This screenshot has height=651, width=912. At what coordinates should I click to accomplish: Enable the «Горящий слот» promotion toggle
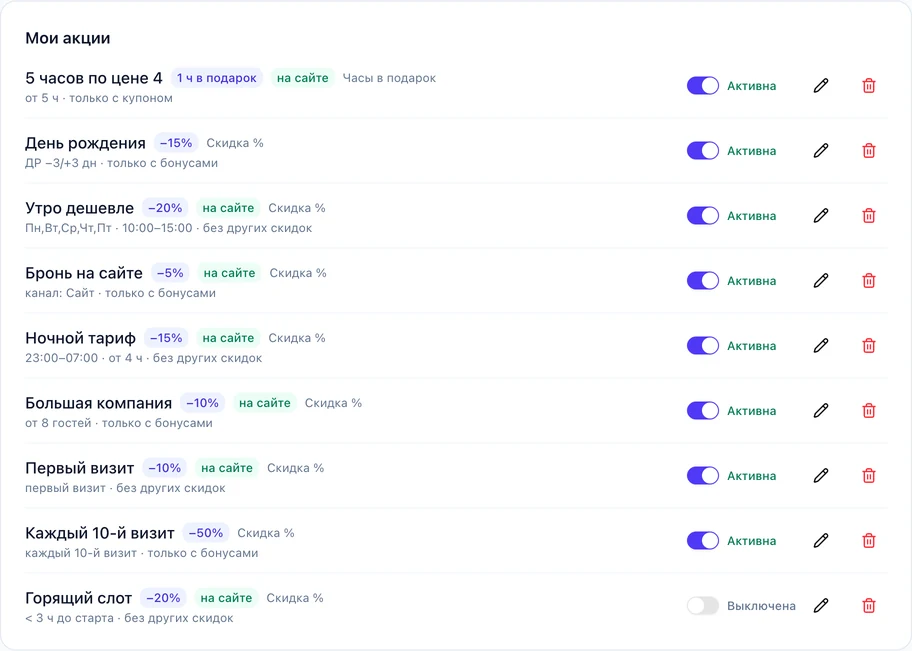(x=703, y=606)
